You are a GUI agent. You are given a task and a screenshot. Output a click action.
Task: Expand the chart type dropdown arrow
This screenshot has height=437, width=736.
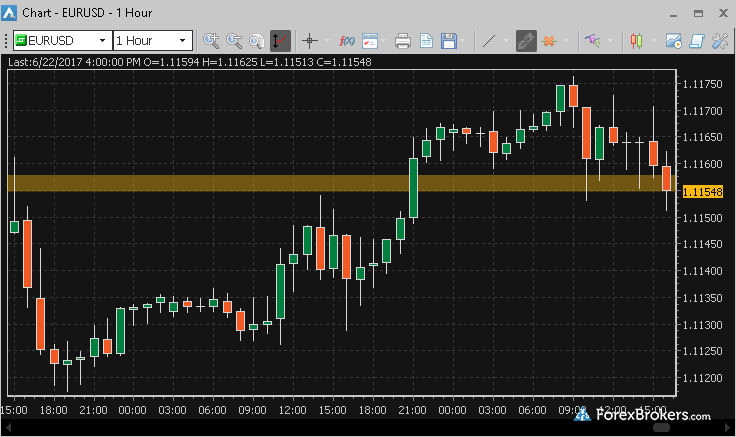click(654, 41)
